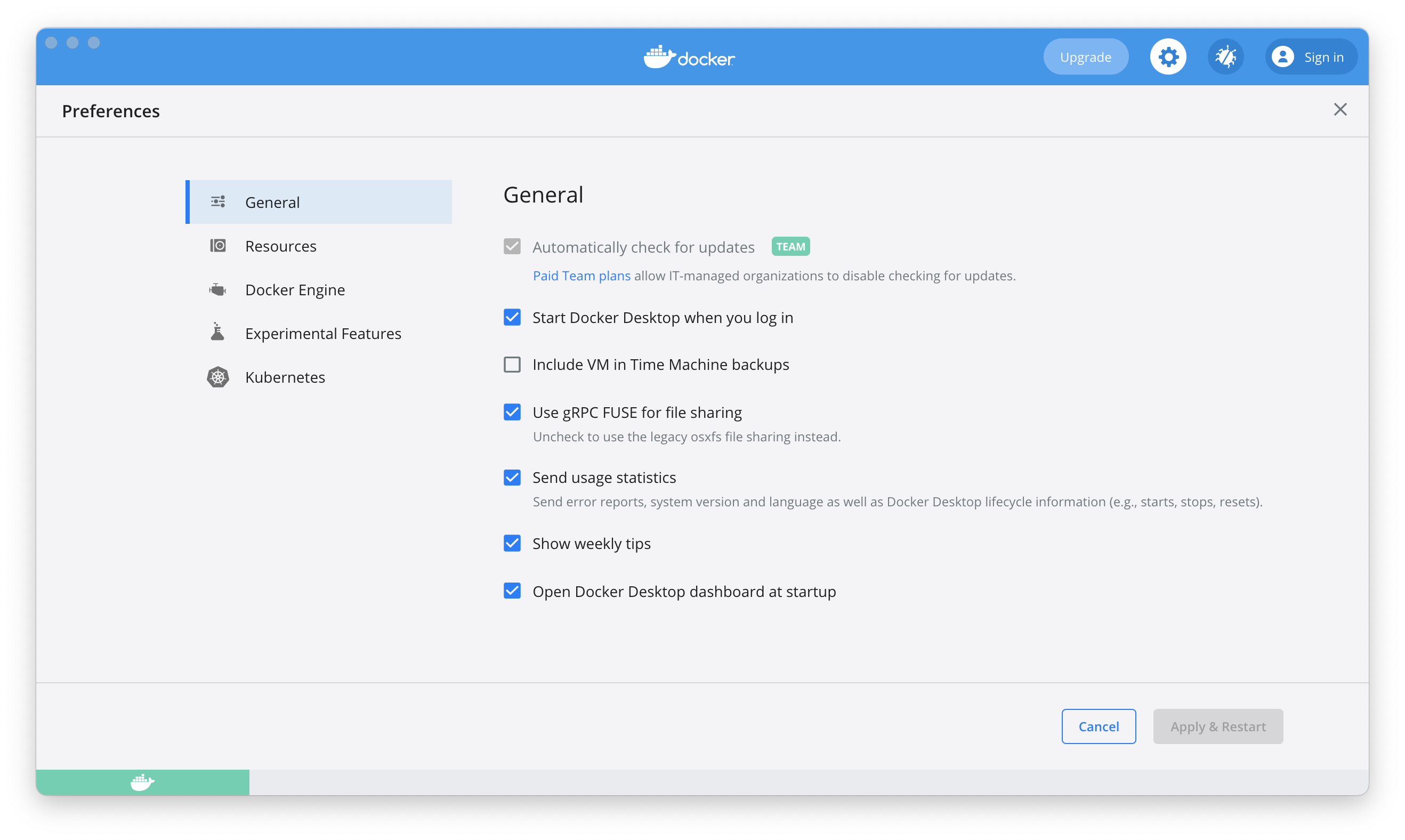This screenshot has height=840, width=1405.
Task: Click the Resources disk icon
Action: 217,246
